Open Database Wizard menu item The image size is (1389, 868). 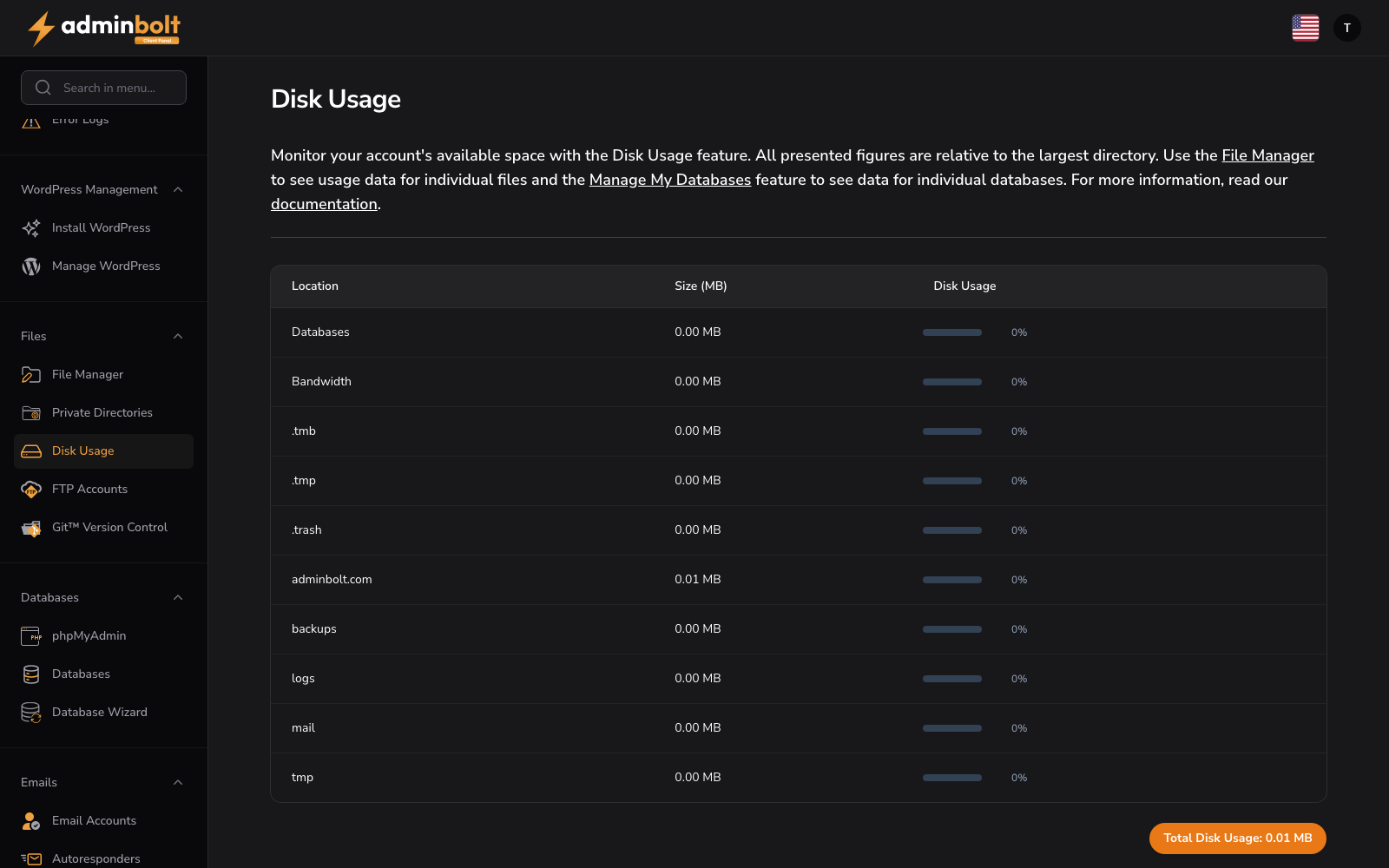coord(103,712)
